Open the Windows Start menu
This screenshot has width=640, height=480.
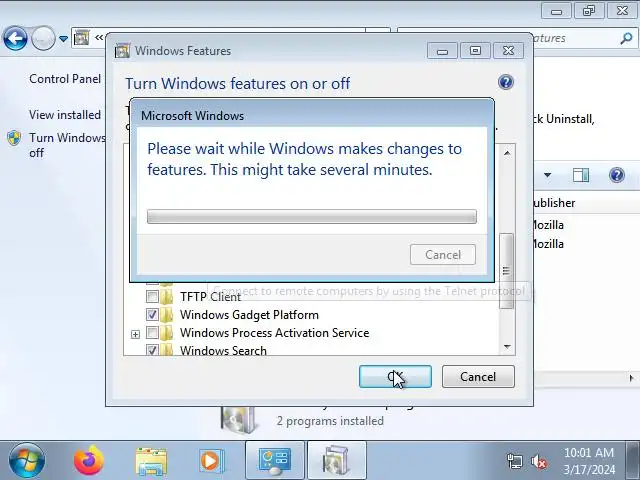27,461
